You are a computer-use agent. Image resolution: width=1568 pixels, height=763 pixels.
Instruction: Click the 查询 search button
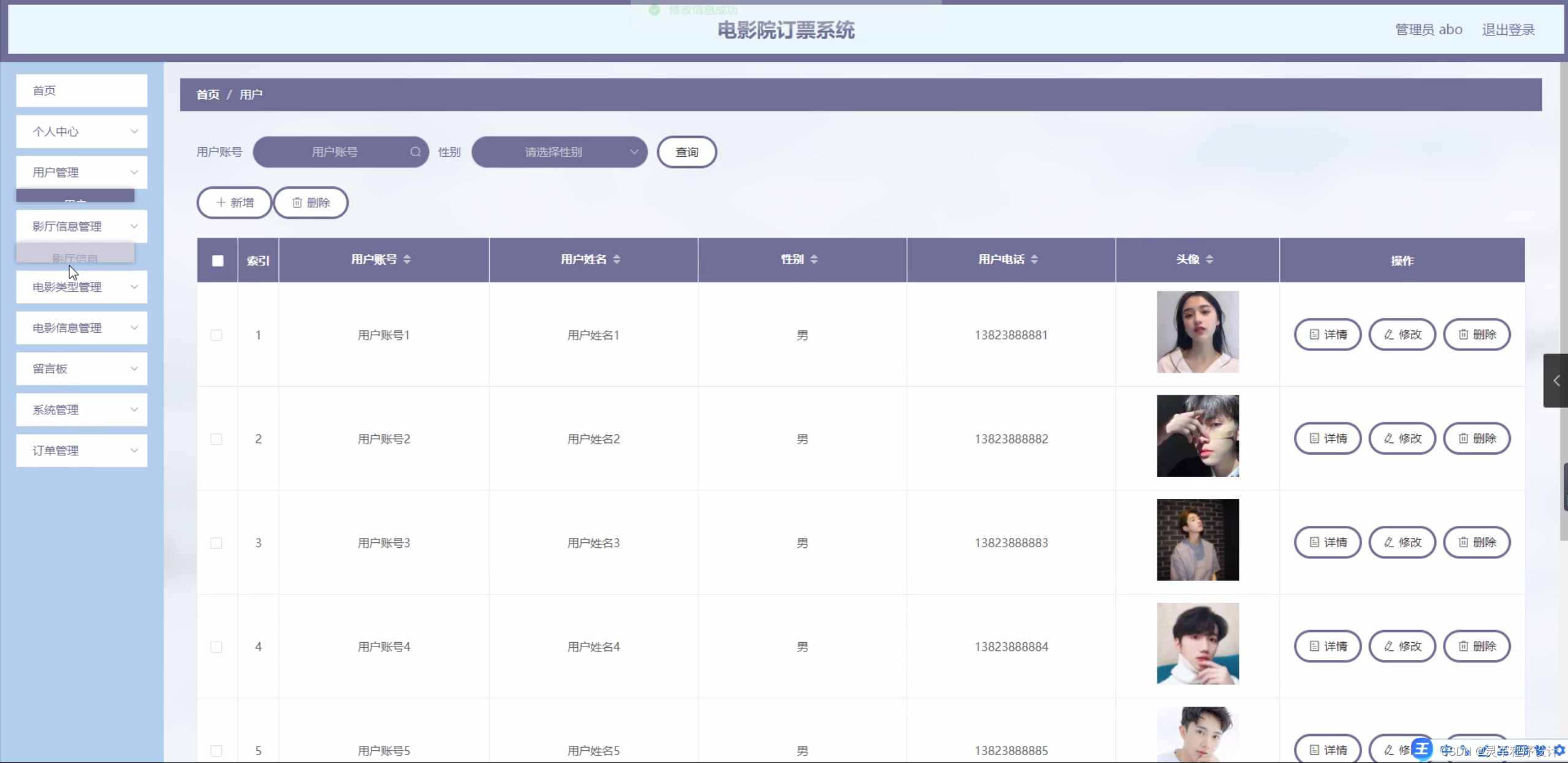[687, 152]
